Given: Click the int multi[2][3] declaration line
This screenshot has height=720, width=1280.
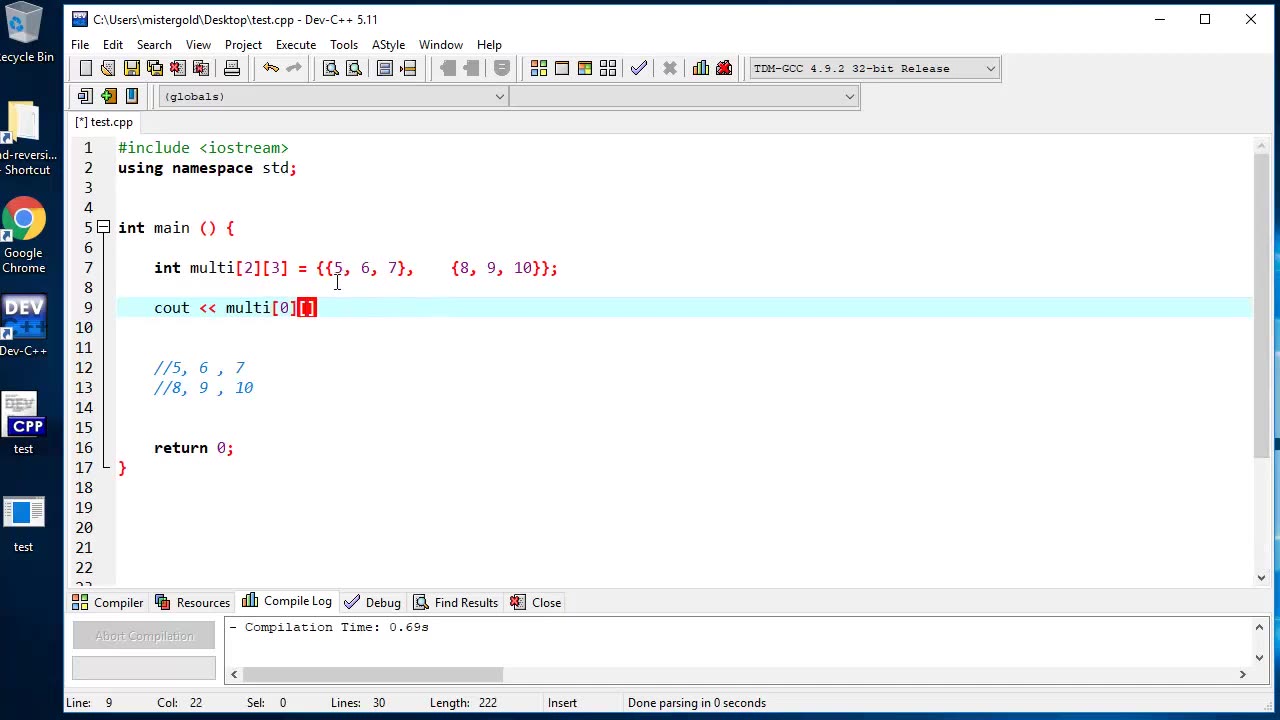Looking at the screenshot, I should point(356,268).
